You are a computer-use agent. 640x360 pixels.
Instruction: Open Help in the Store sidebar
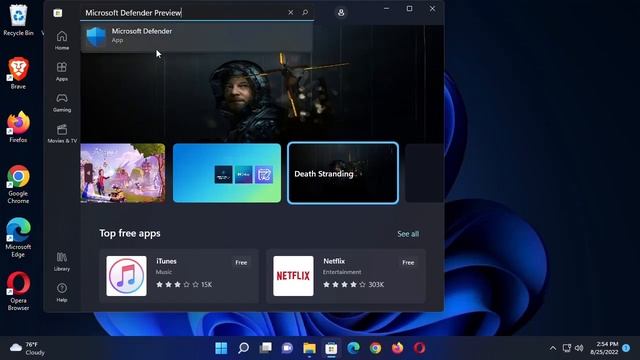(62, 292)
